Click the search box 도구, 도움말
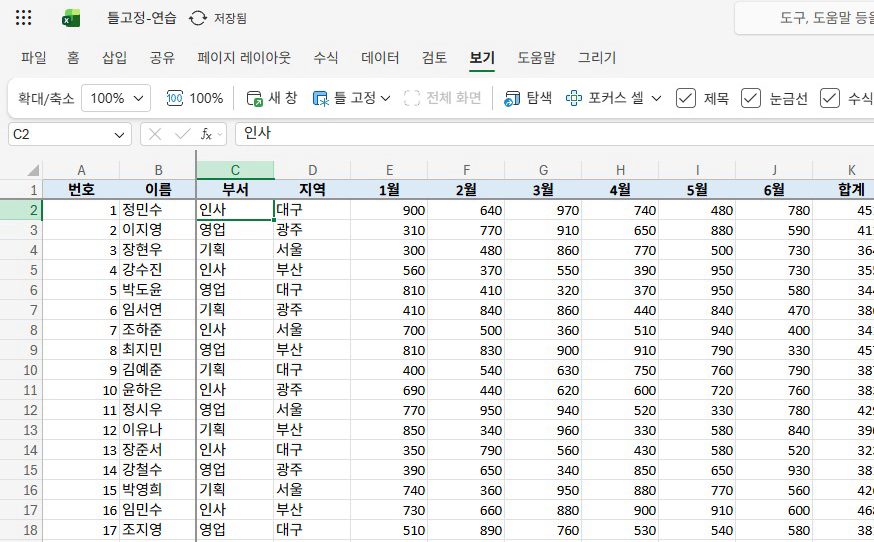874x542 pixels. [x=805, y=18]
